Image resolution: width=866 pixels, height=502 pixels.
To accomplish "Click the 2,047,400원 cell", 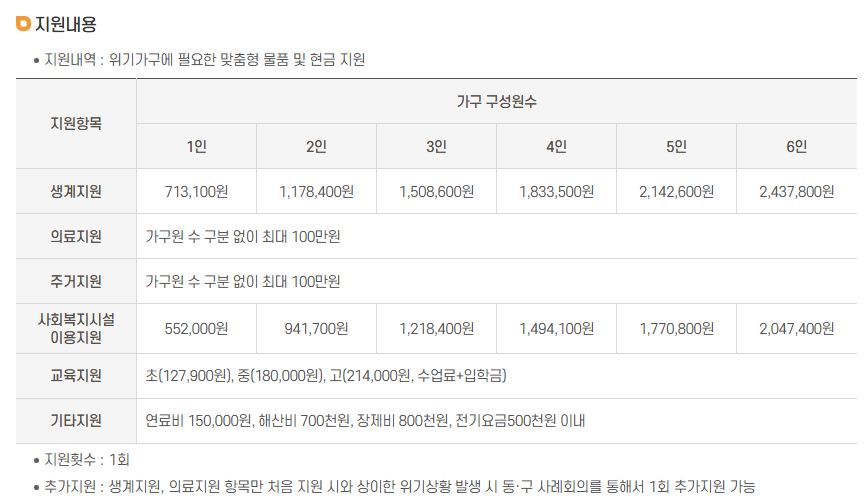I will (x=796, y=329).
